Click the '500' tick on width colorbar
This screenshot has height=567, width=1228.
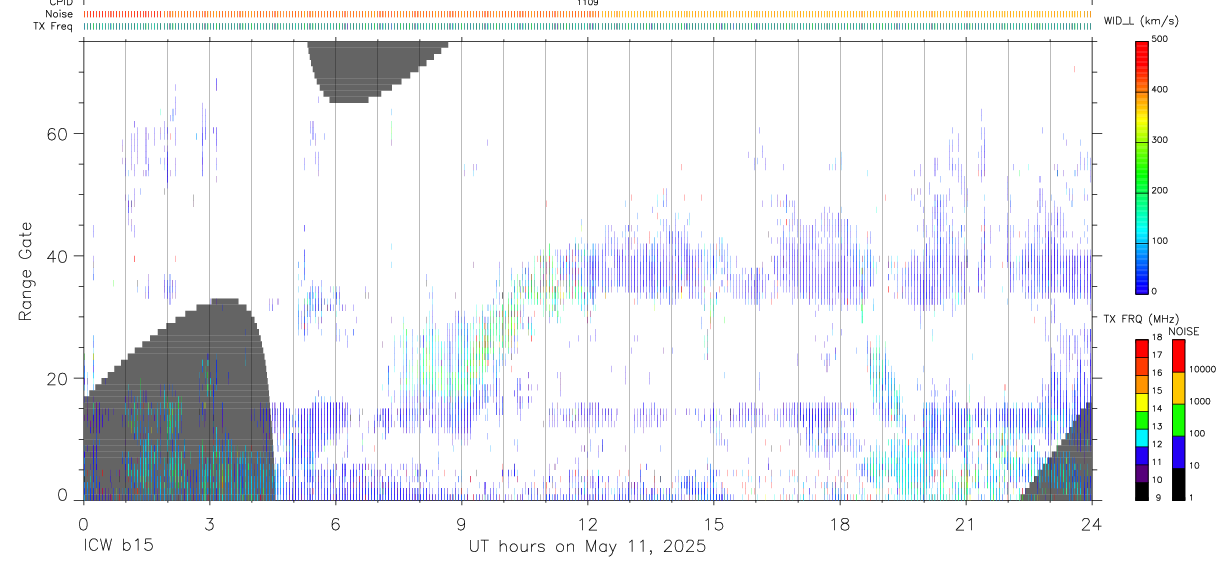1162,39
